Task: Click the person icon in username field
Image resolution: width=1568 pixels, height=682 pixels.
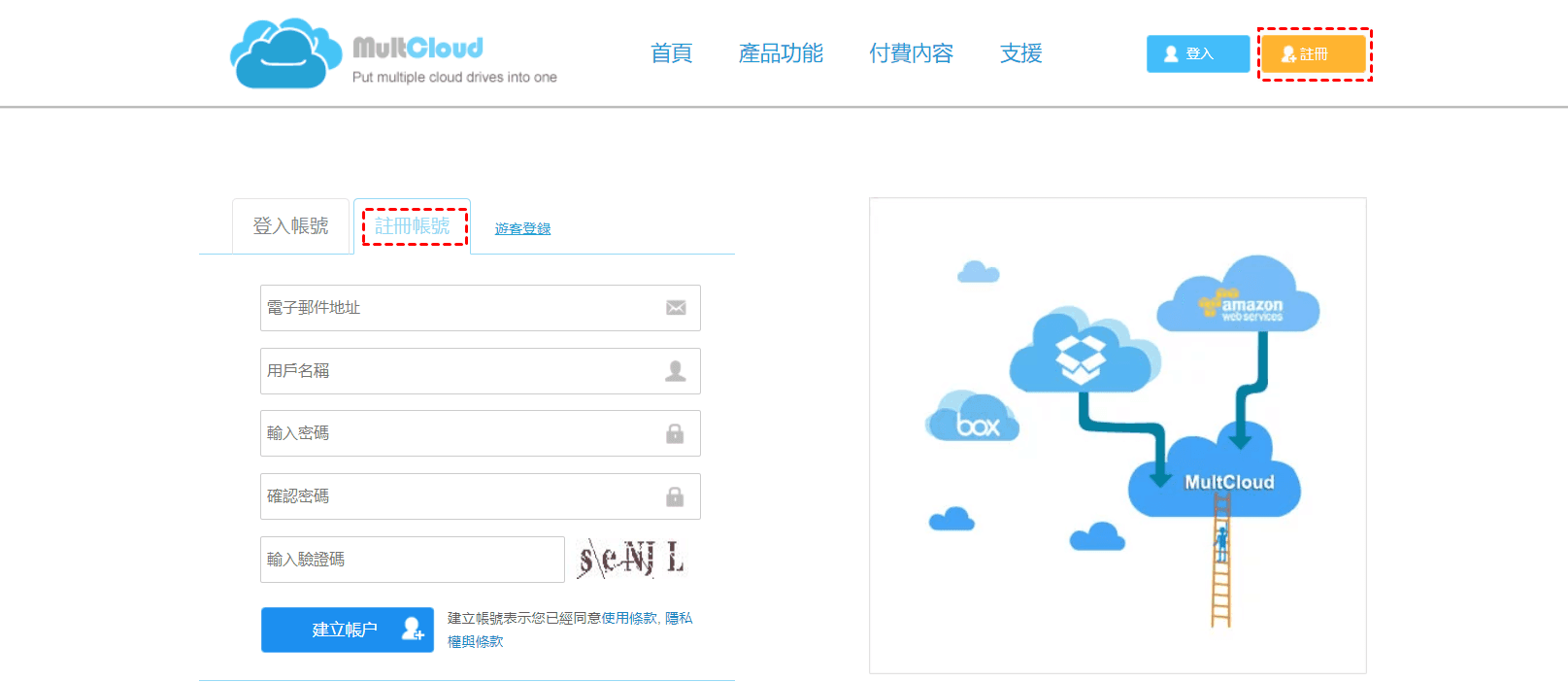Action: point(676,371)
